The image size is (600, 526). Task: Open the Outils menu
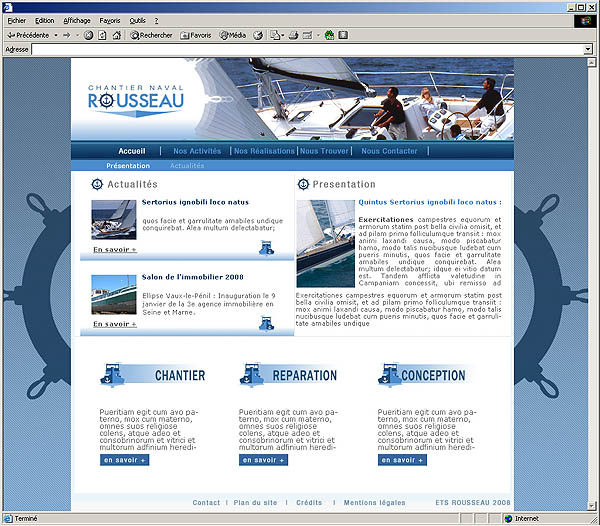tap(137, 21)
